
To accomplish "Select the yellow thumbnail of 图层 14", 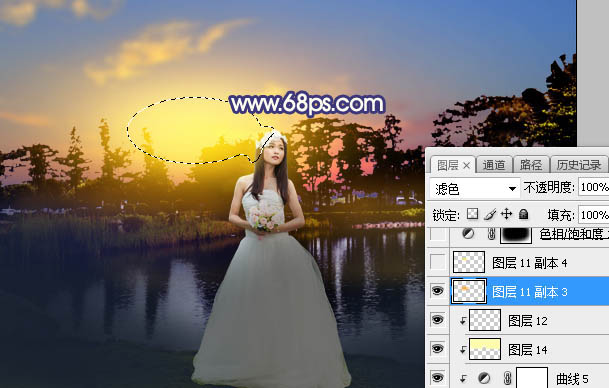I will [485, 349].
